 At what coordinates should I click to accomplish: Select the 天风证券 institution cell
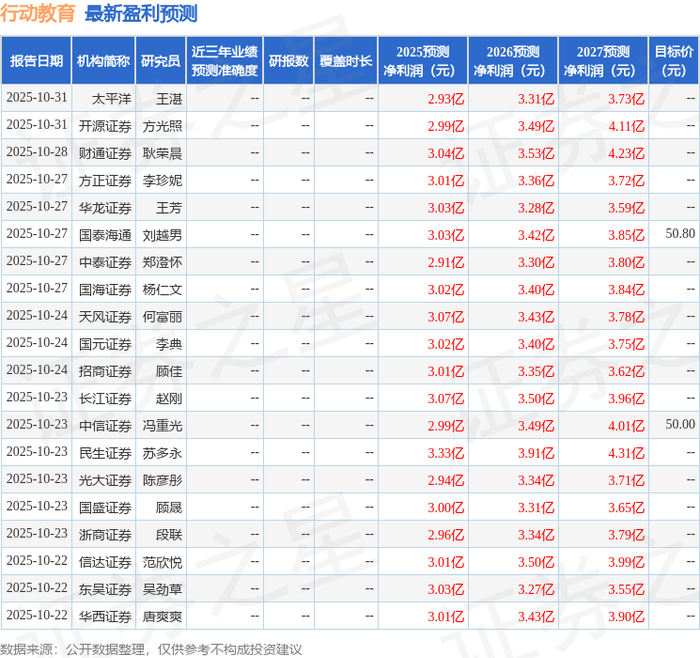(x=105, y=317)
